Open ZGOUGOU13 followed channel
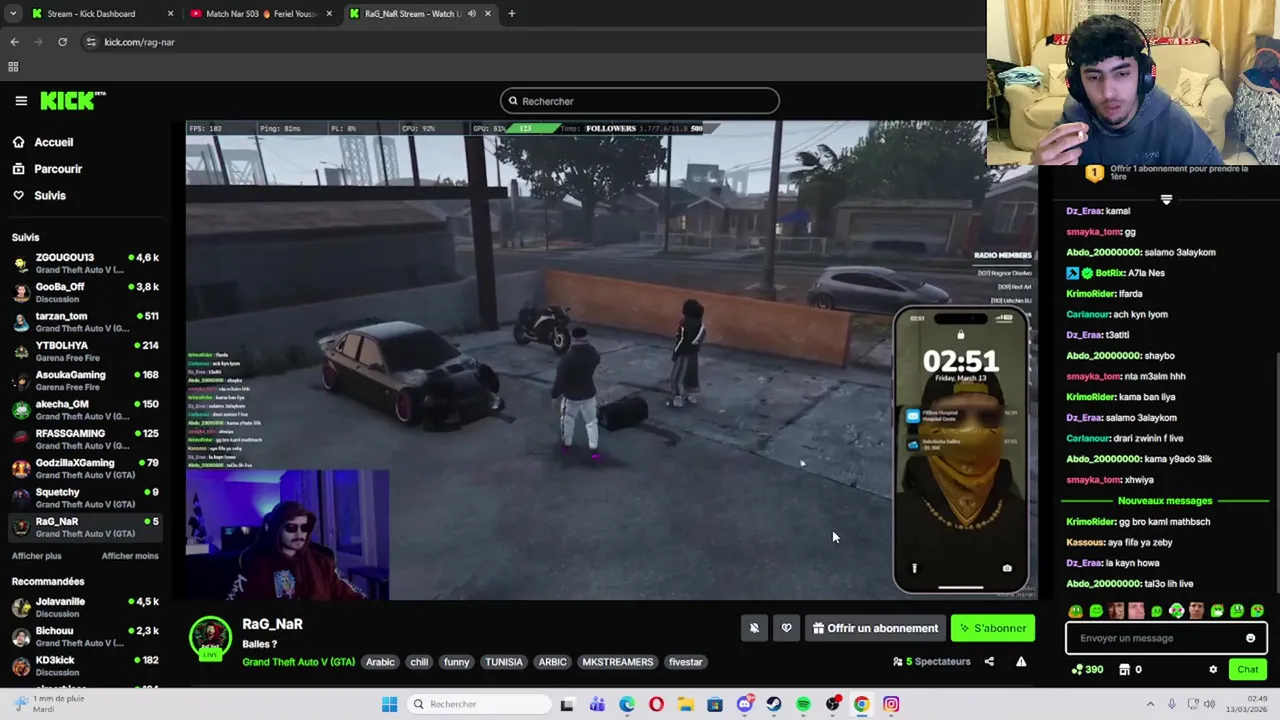The image size is (1280, 720). pos(85,263)
